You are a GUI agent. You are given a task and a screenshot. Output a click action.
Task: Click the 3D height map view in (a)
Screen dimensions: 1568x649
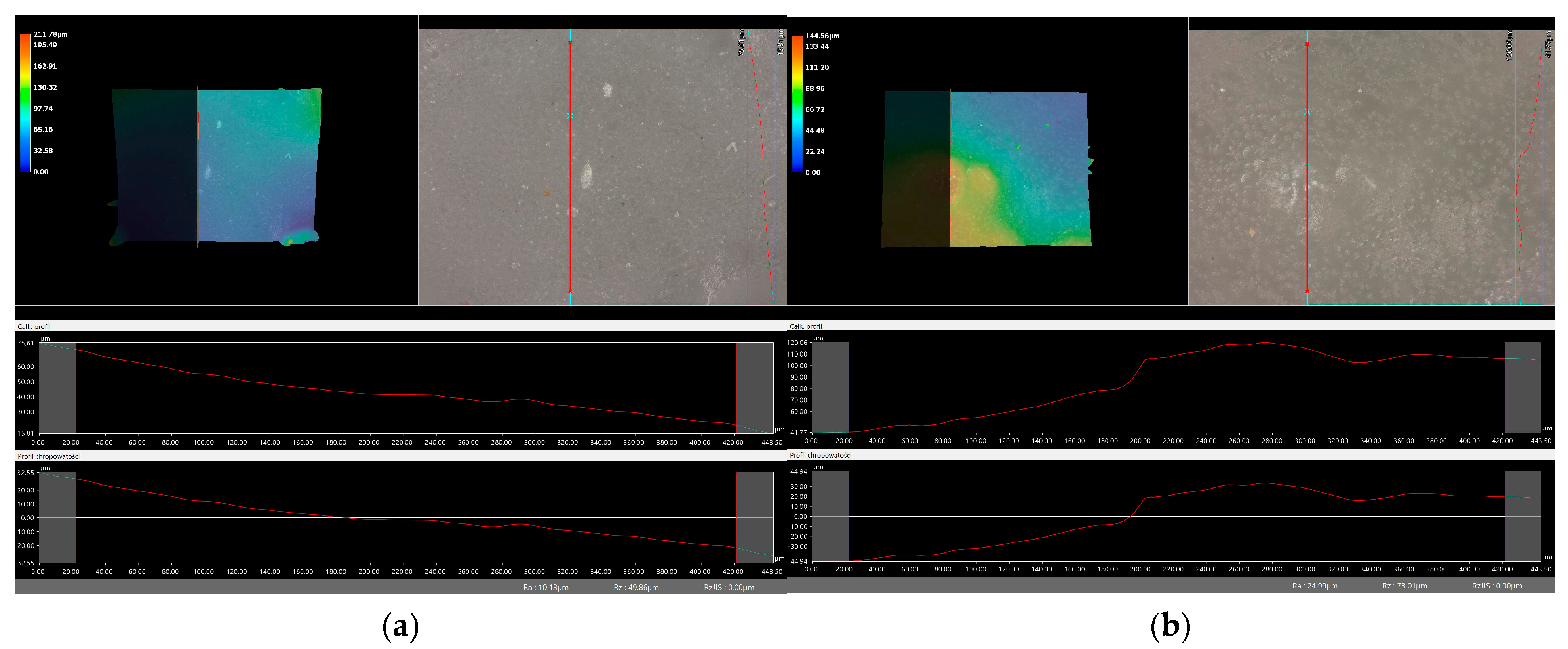[216, 166]
